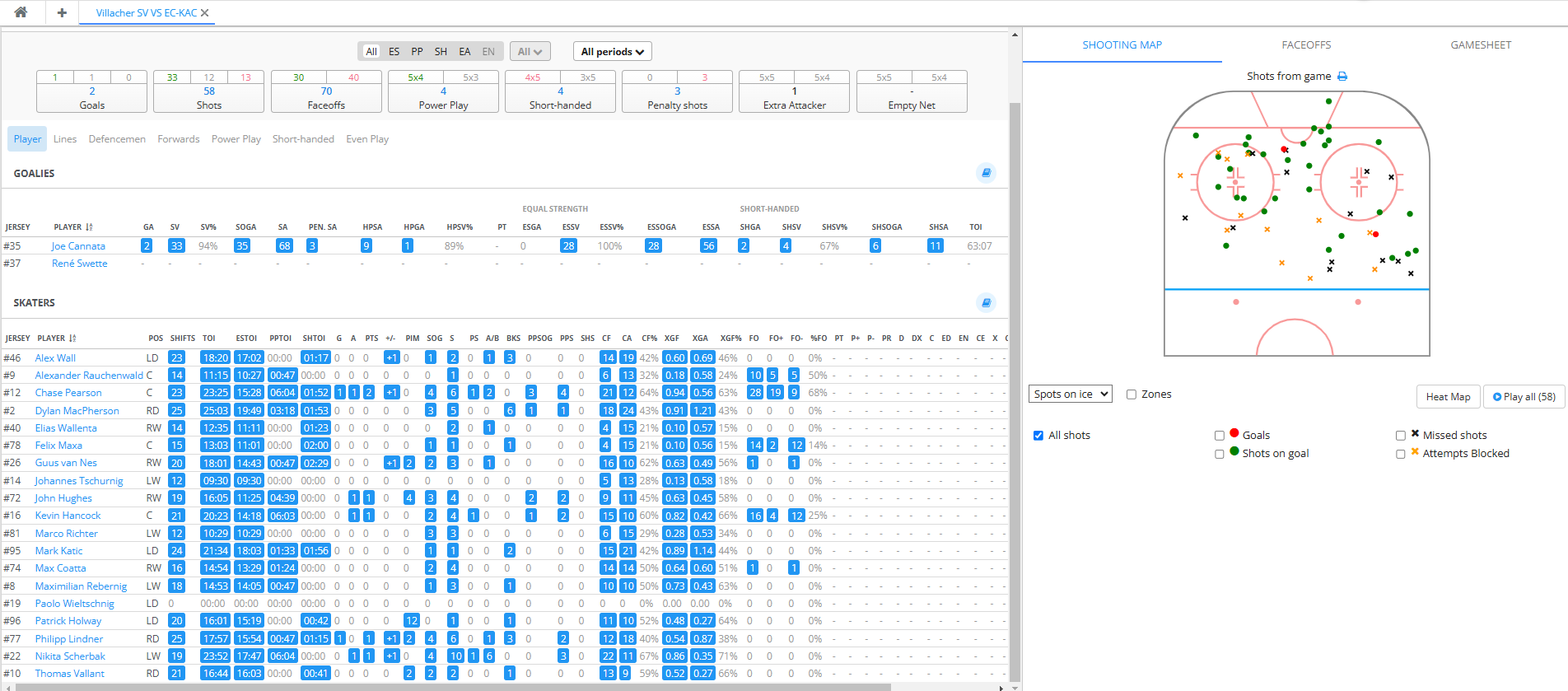
Task: Open goalie Joe Cannata's player link
Action: 78,246
